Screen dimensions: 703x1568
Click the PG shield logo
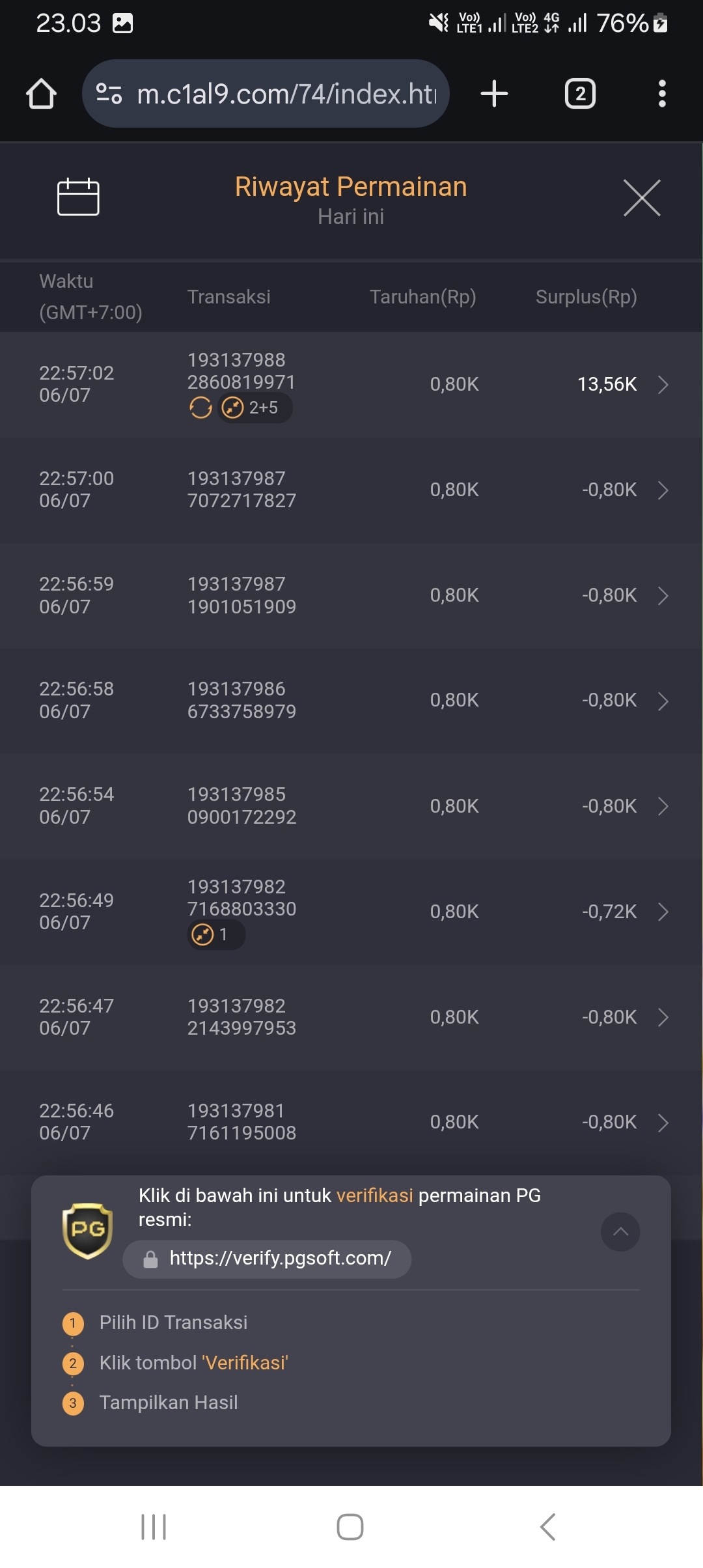87,1231
